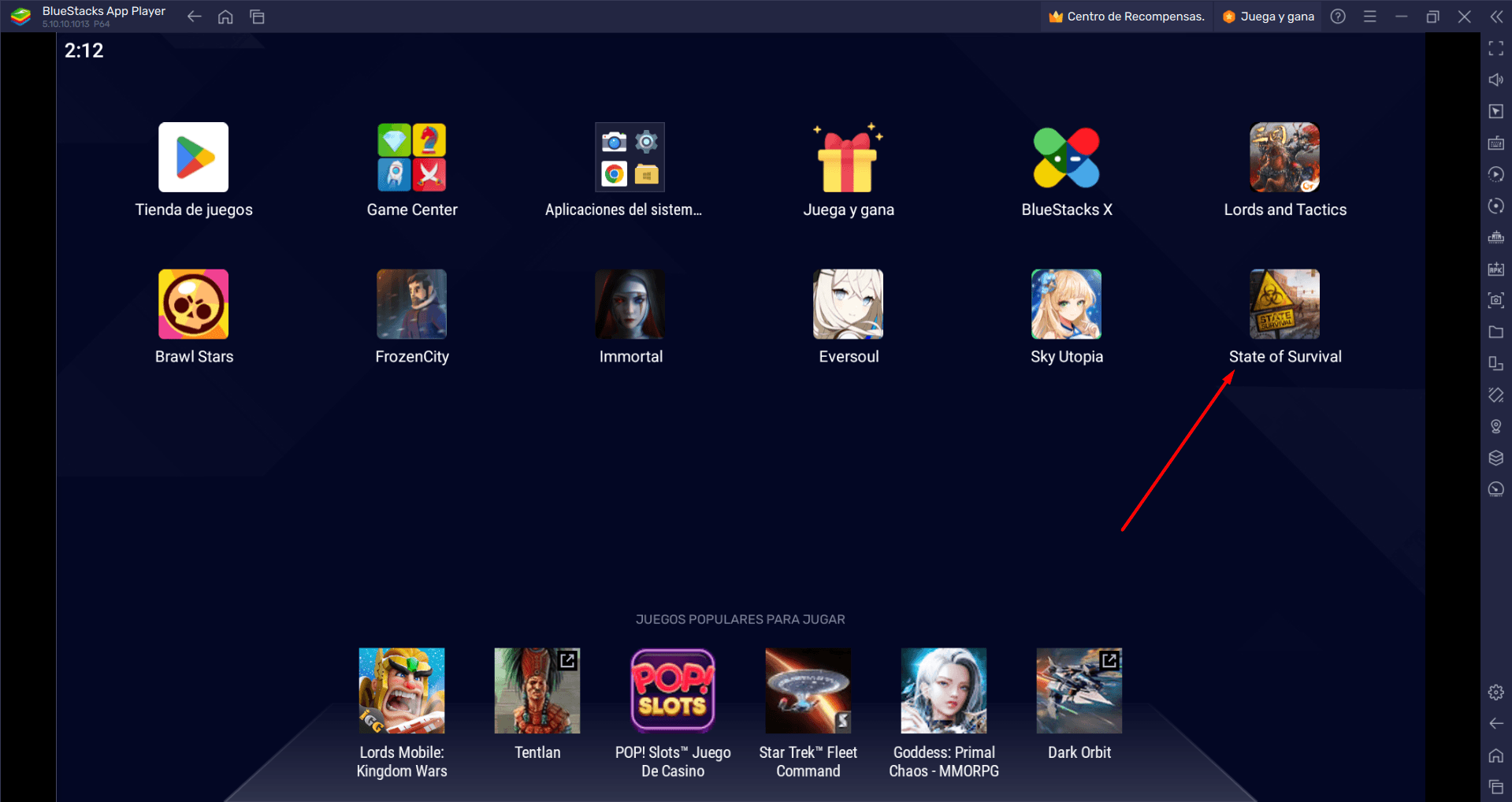Viewport: 1512px width, 802px height.
Task: Click the gauge-shaped icon in sidebar
Action: point(1496,489)
